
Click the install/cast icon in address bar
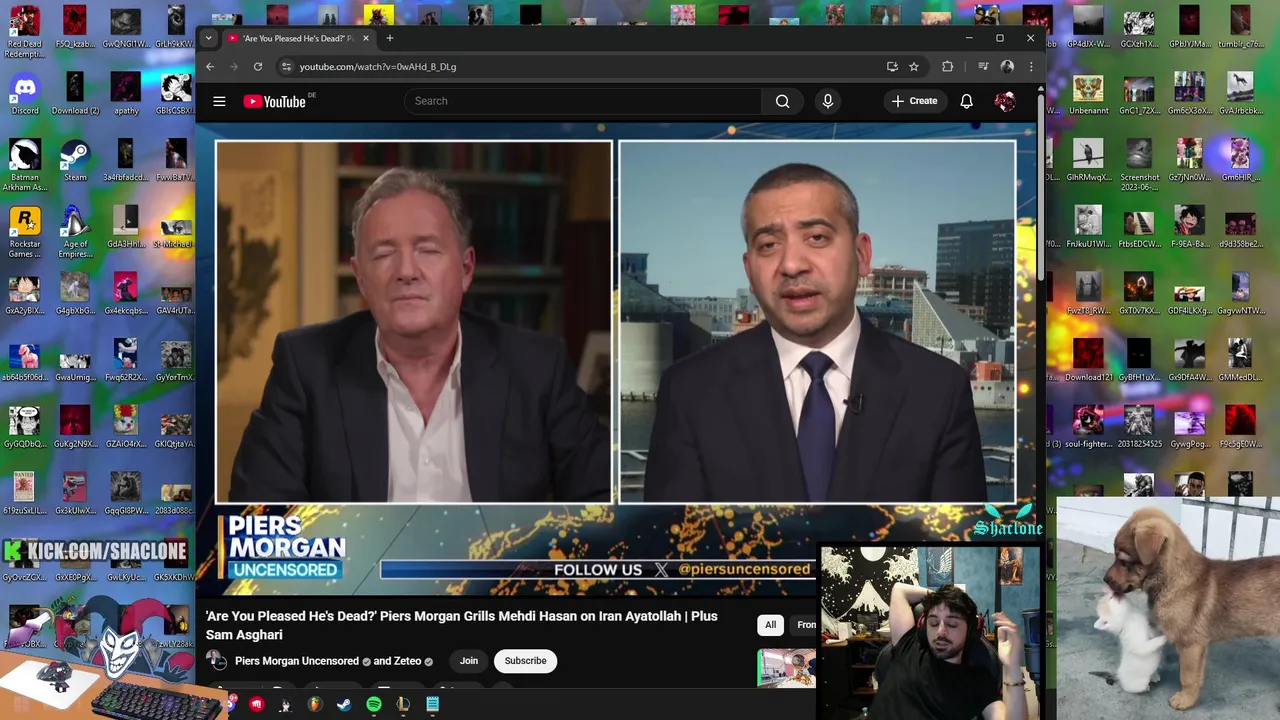(892, 67)
